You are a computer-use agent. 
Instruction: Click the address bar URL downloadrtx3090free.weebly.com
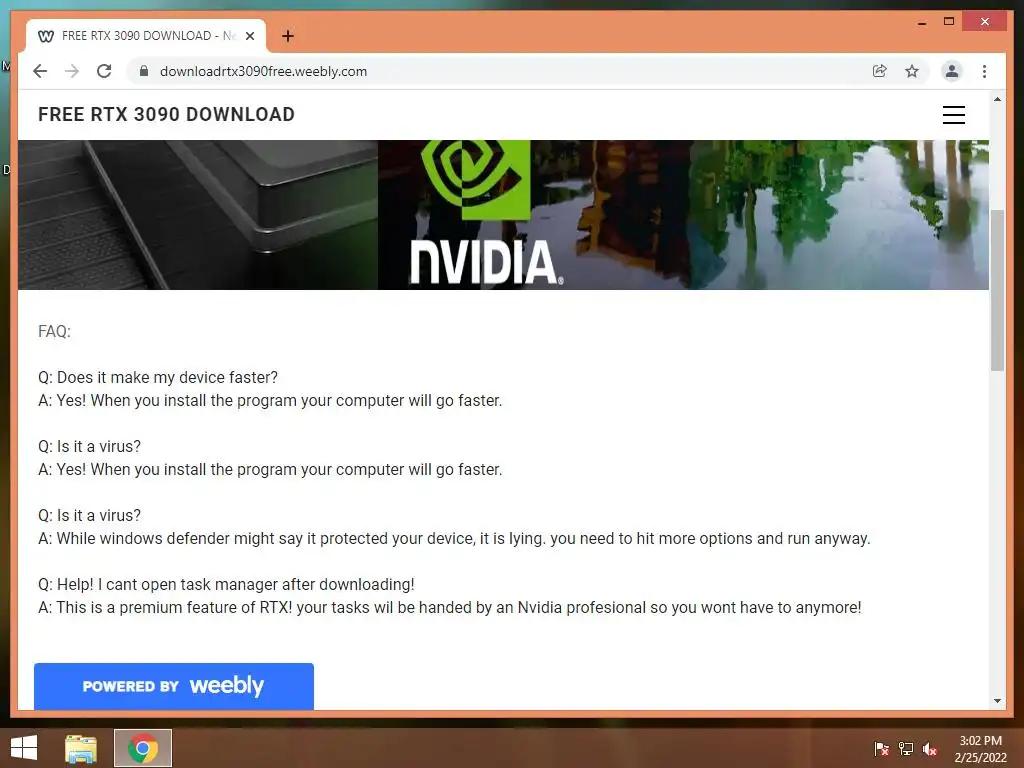263,71
